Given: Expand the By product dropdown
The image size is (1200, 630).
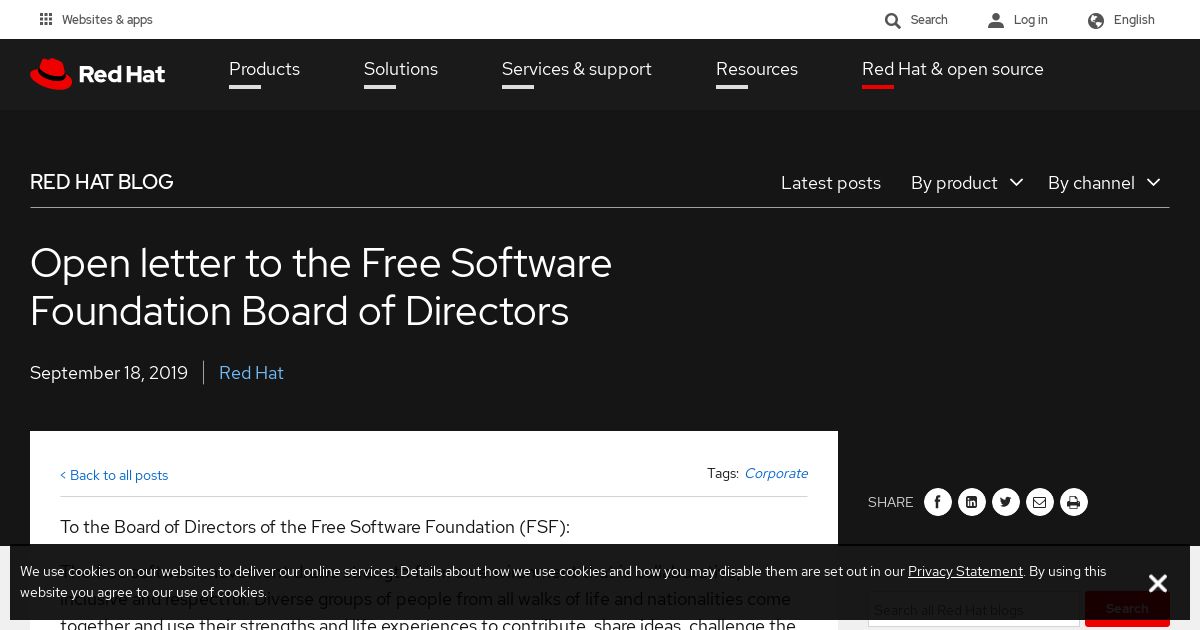Looking at the screenshot, I should [x=967, y=183].
